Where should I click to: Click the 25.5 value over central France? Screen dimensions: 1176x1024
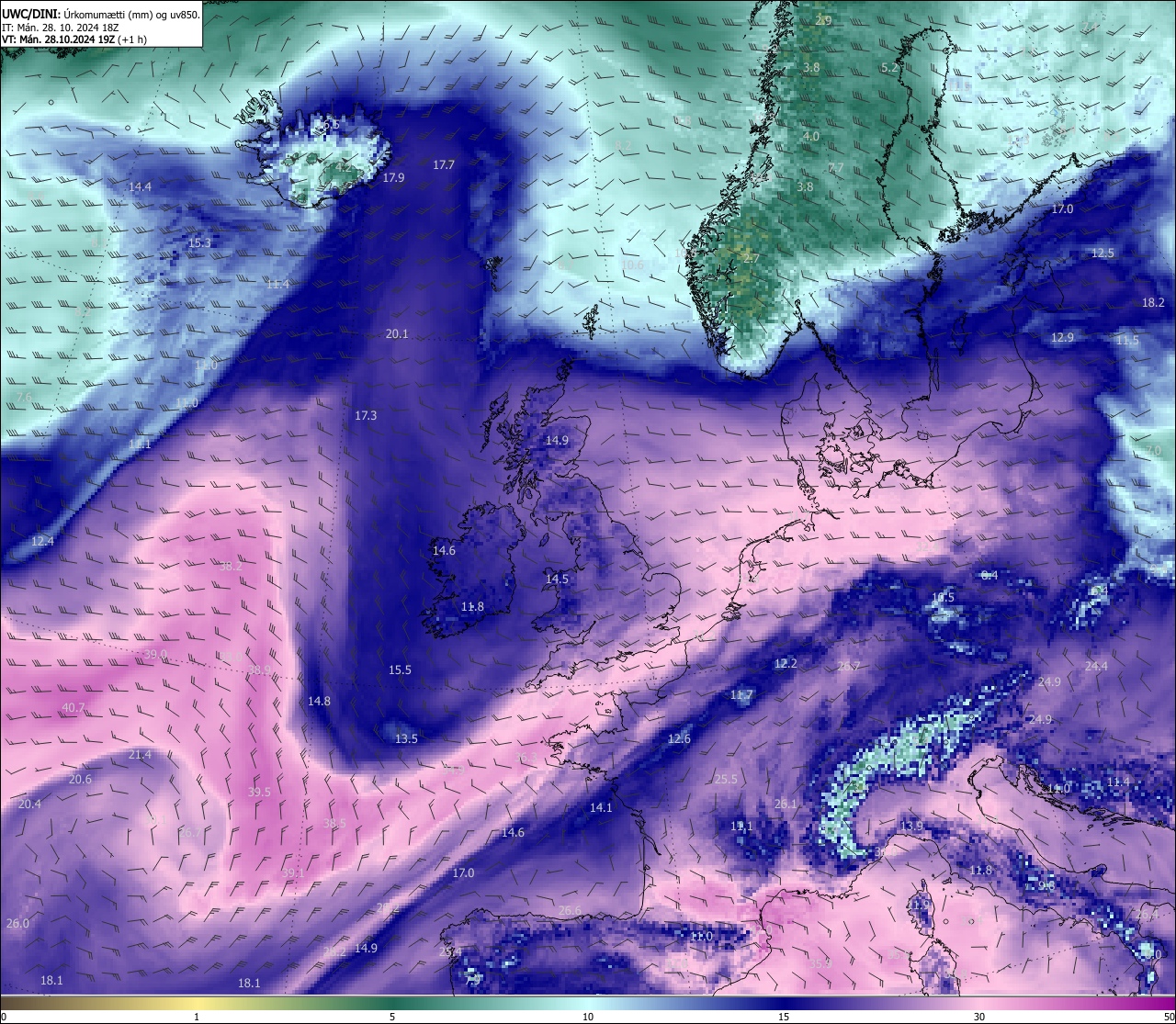(726, 779)
